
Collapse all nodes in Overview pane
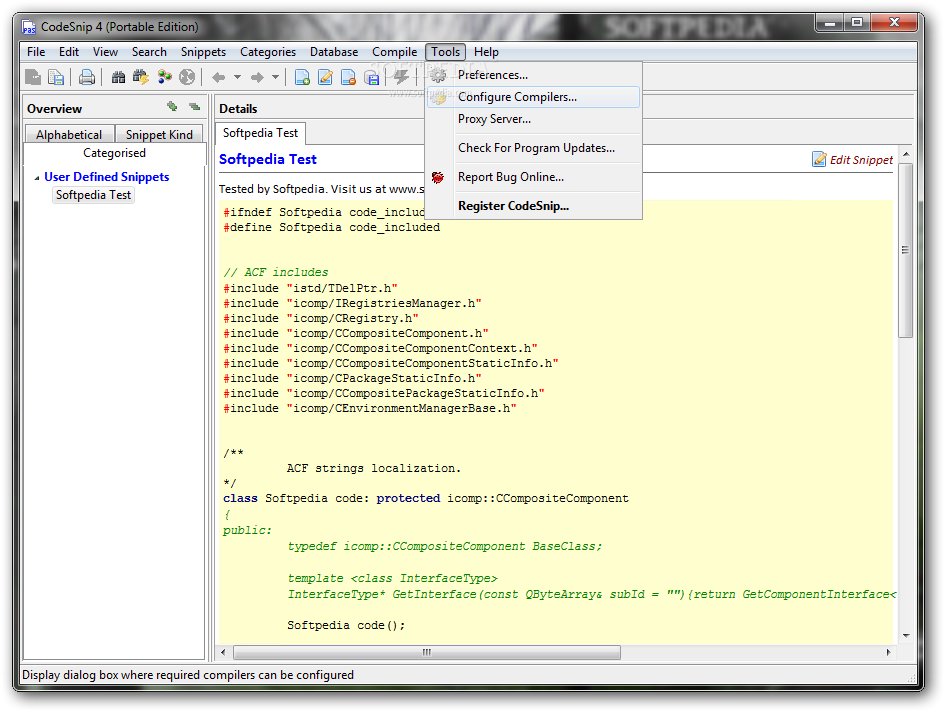tap(194, 107)
